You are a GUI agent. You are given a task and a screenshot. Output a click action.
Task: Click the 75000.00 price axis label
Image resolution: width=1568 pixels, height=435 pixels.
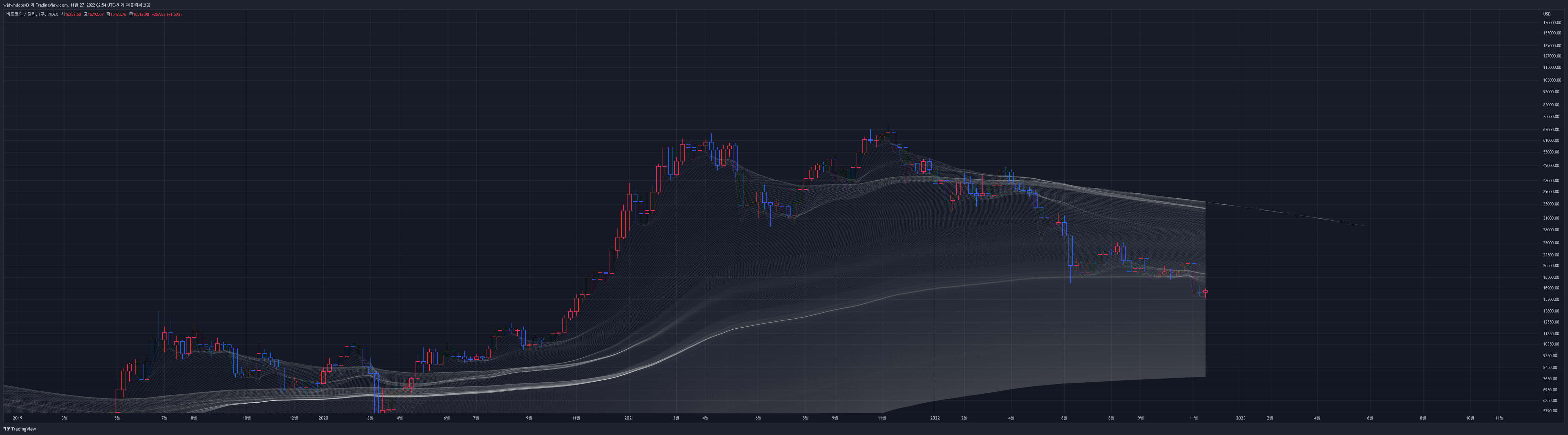coord(1551,116)
